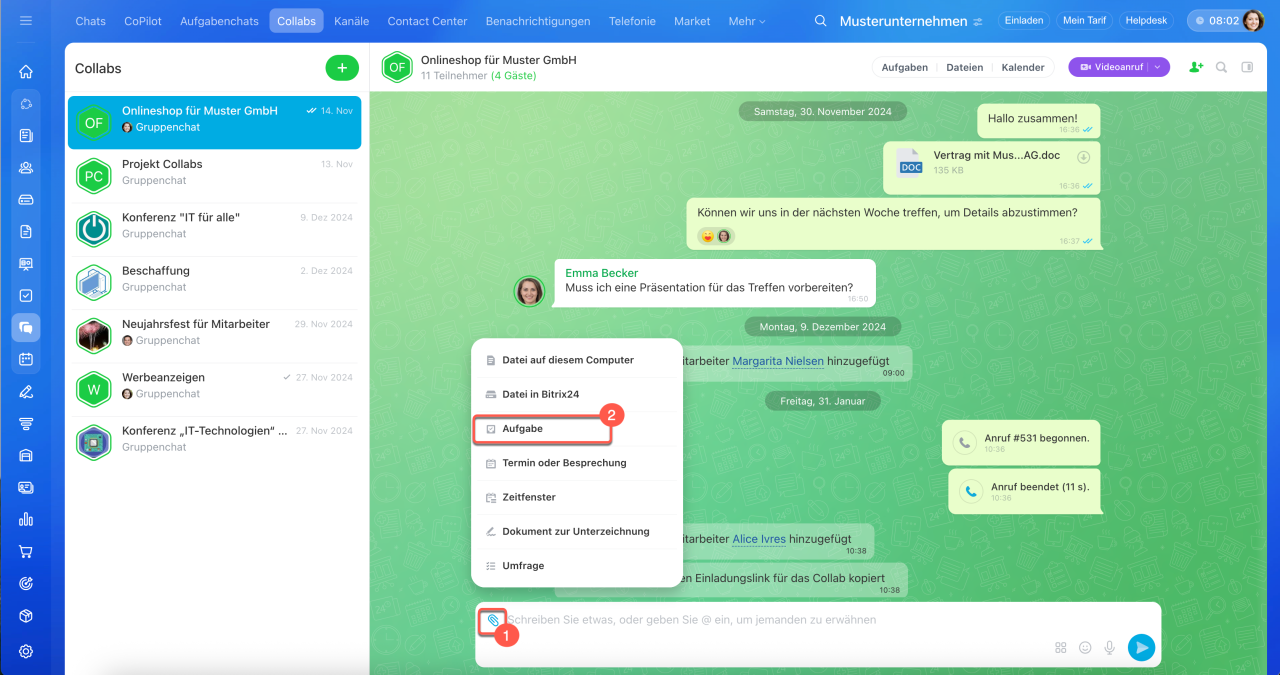
Task: Send message with the blue arrow button
Action: tap(1140, 647)
